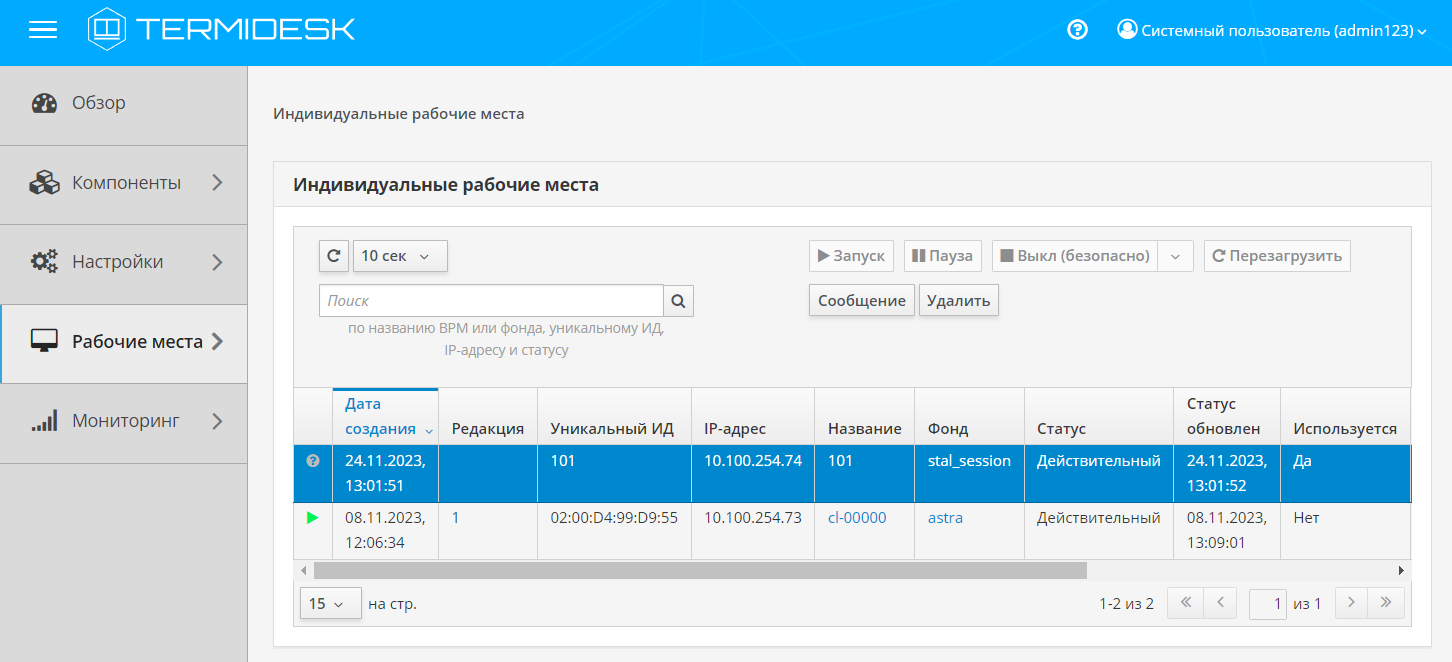Go to the last page arrow
The width and height of the screenshot is (1452, 662).
(x=1385, y=603)
